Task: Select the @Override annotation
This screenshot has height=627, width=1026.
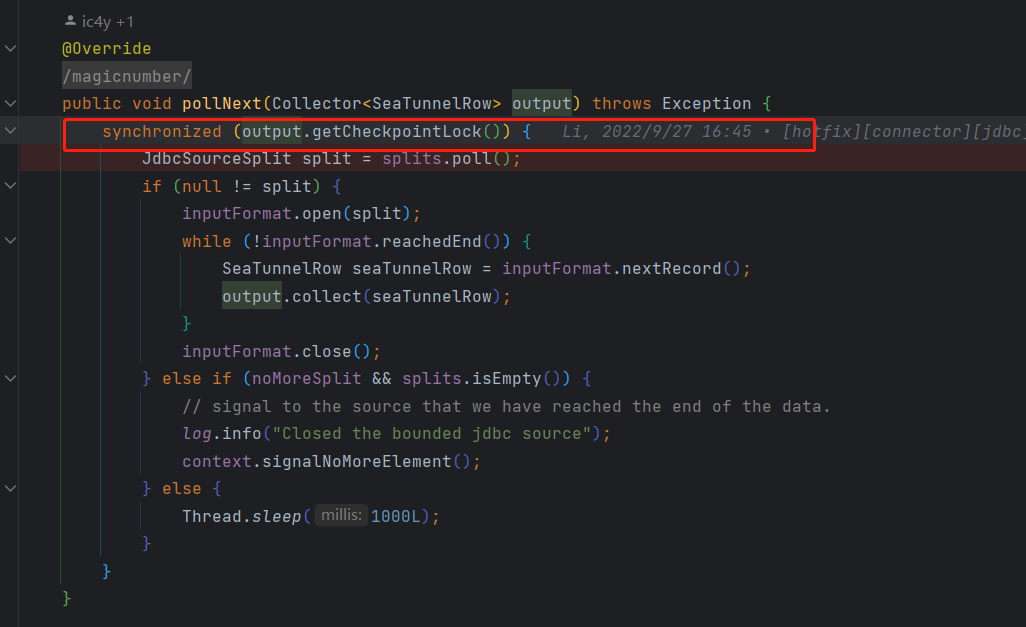Action: tap(106, 47)
